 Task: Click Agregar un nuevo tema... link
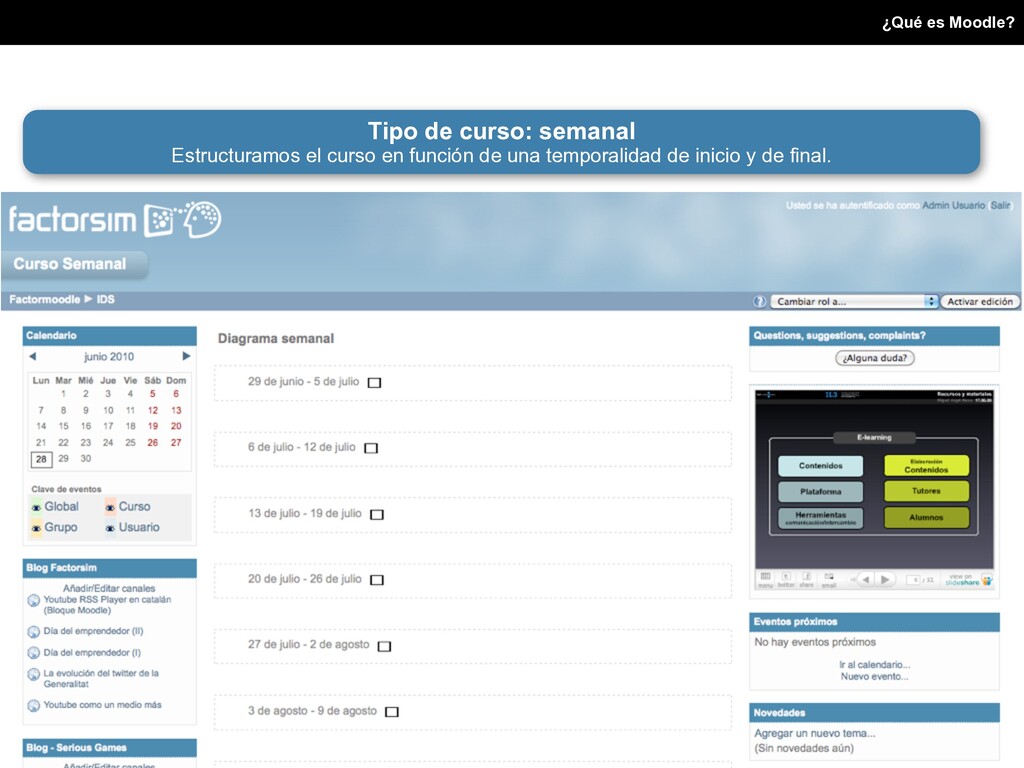point(815,733)
